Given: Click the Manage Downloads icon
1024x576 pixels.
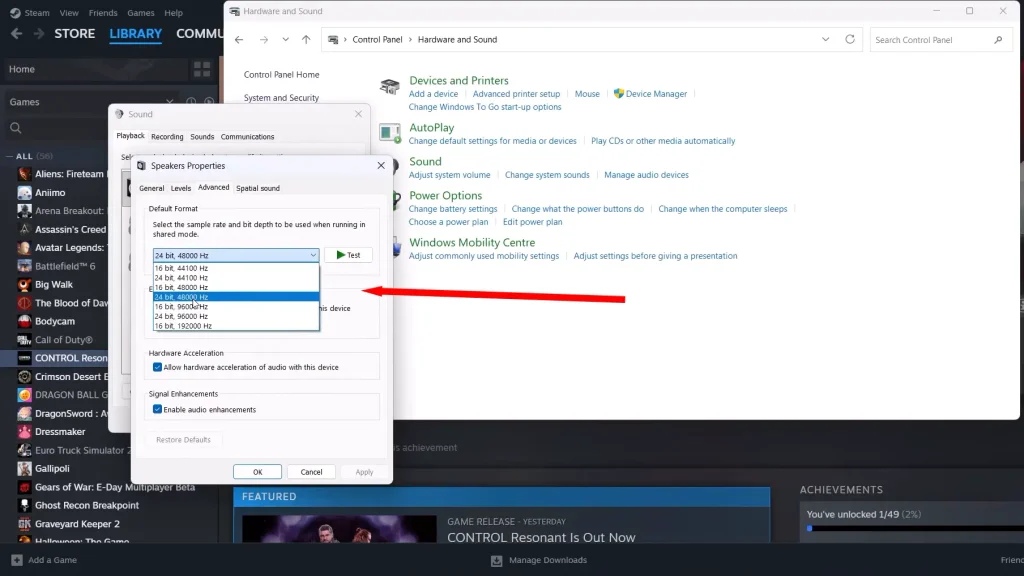Looking at the screenshot, I should coord(496,560).
